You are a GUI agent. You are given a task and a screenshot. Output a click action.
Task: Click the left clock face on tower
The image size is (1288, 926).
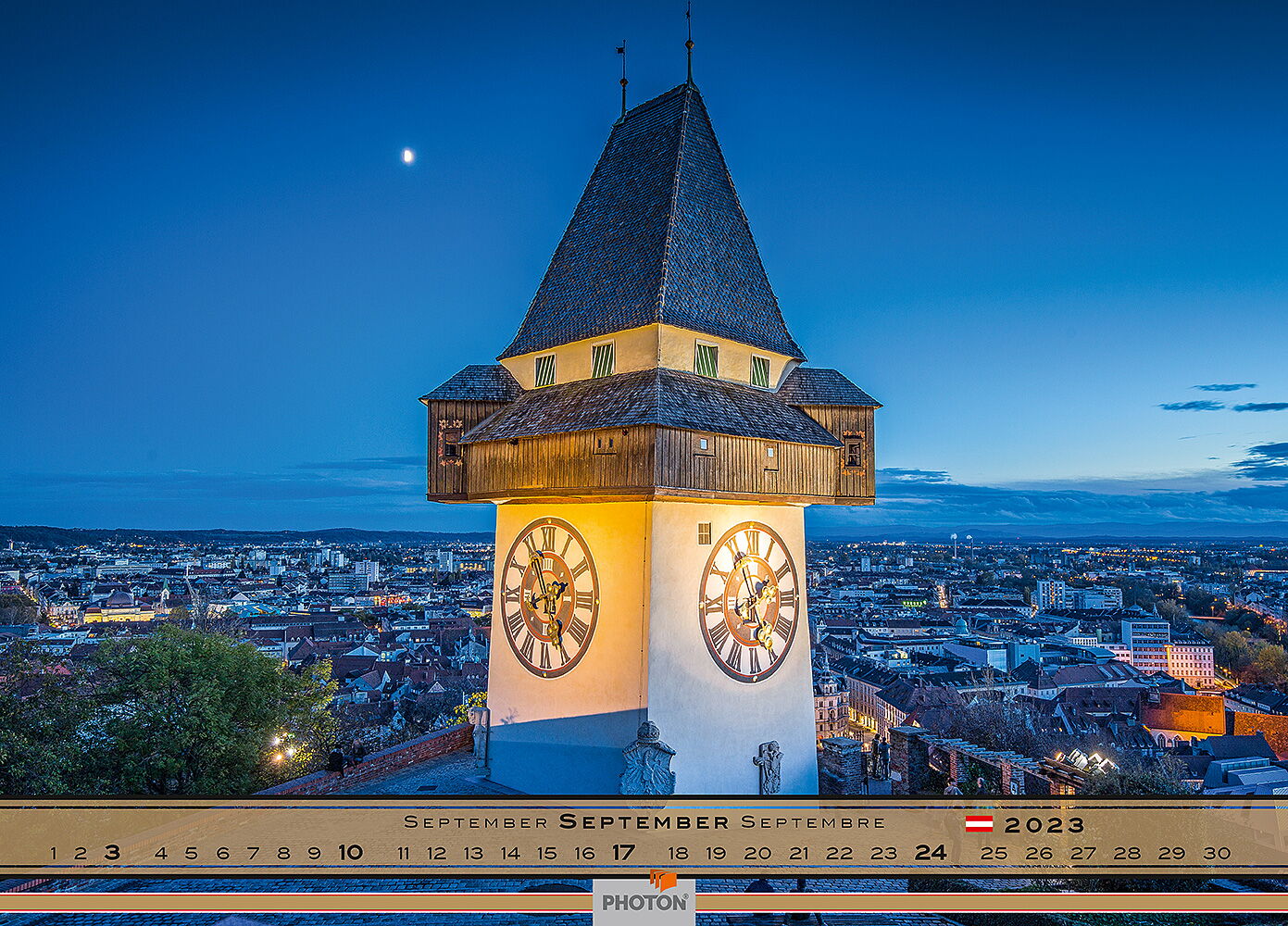pyautogui.click(x=549, y=596)
